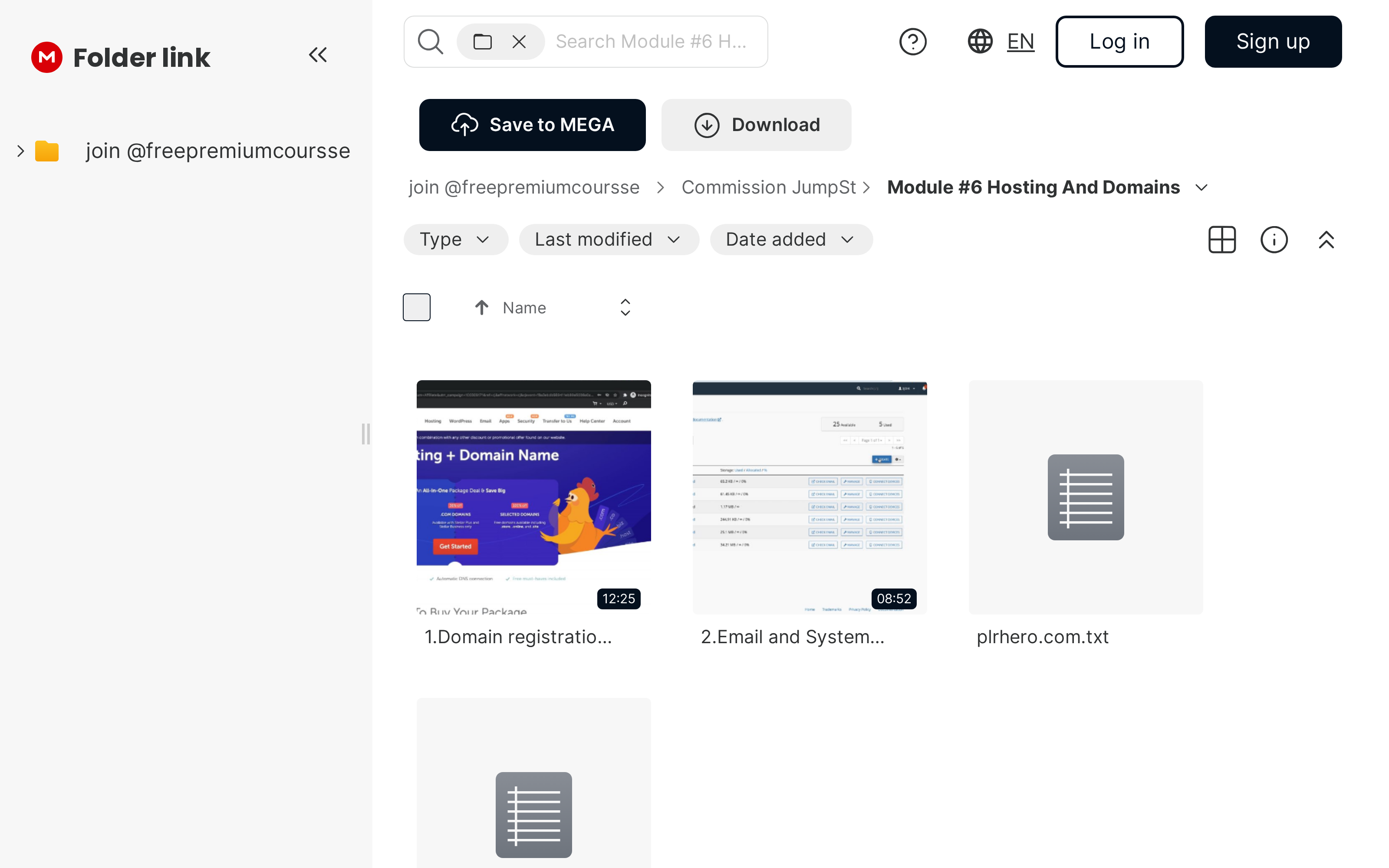Expand the Module #6 breadcrumb dropdown arrow
Screen dimensions: 1389x868
[x=1201, y=188]
